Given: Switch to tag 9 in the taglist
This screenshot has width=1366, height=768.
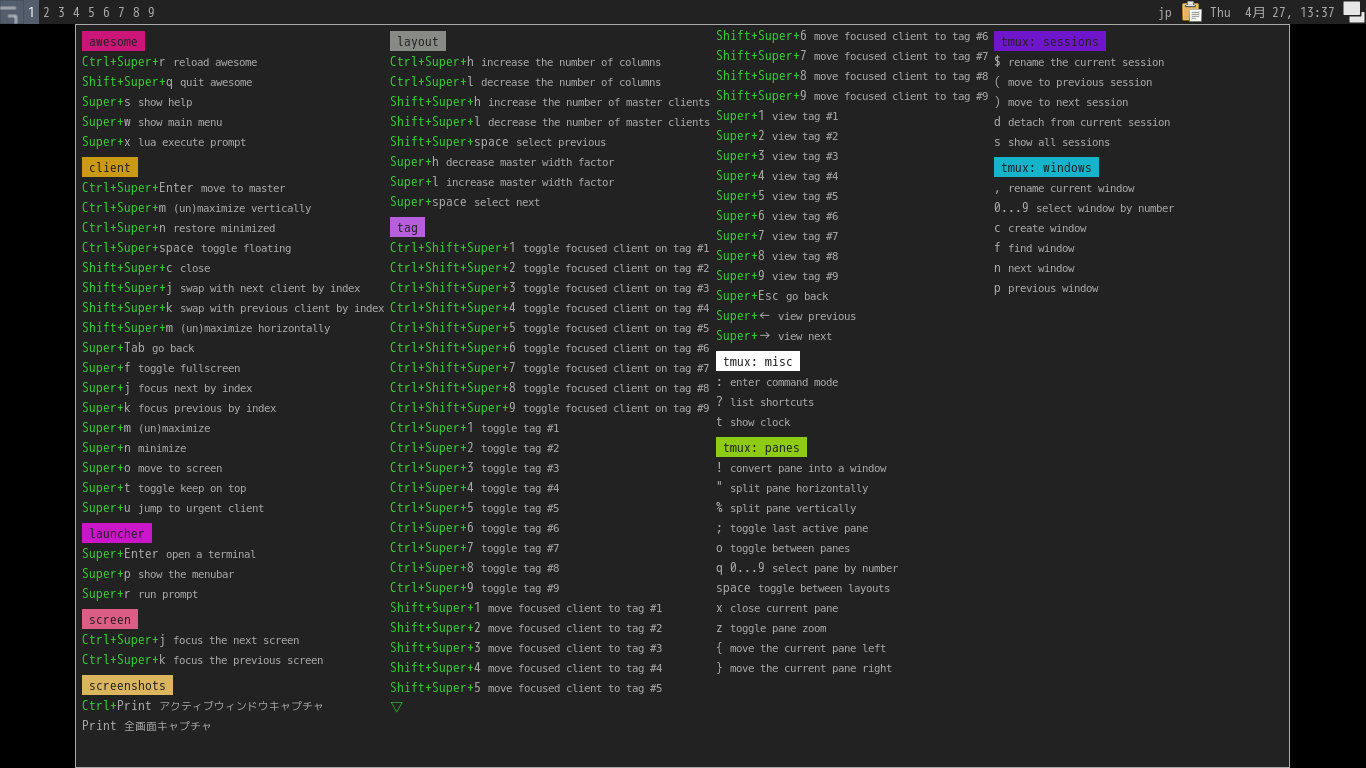Looking at the screenshot, I should [x=151, y=12].
